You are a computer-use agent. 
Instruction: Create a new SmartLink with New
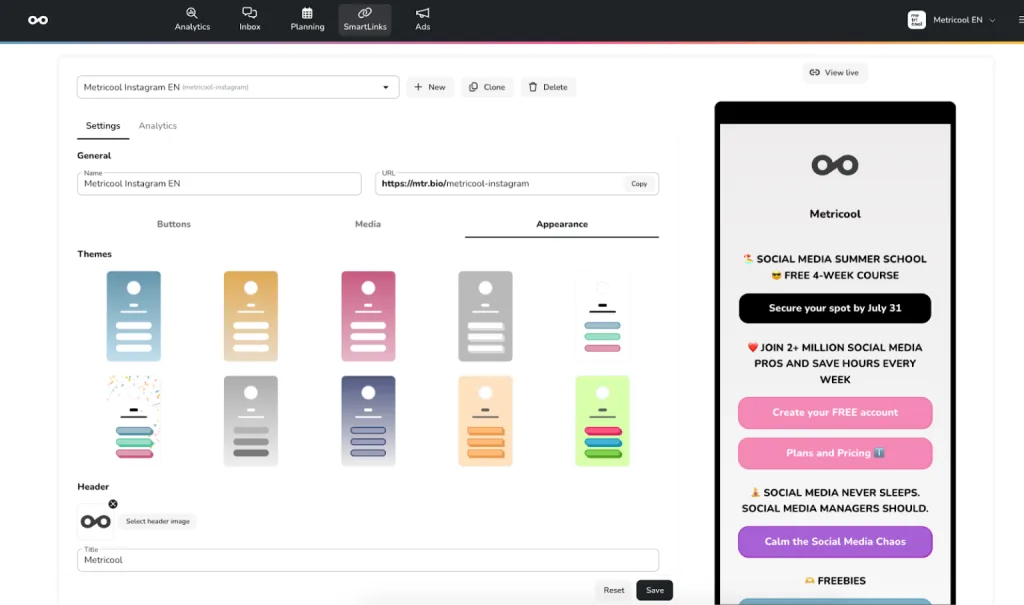pyautogui.click(x=430, y=87)
